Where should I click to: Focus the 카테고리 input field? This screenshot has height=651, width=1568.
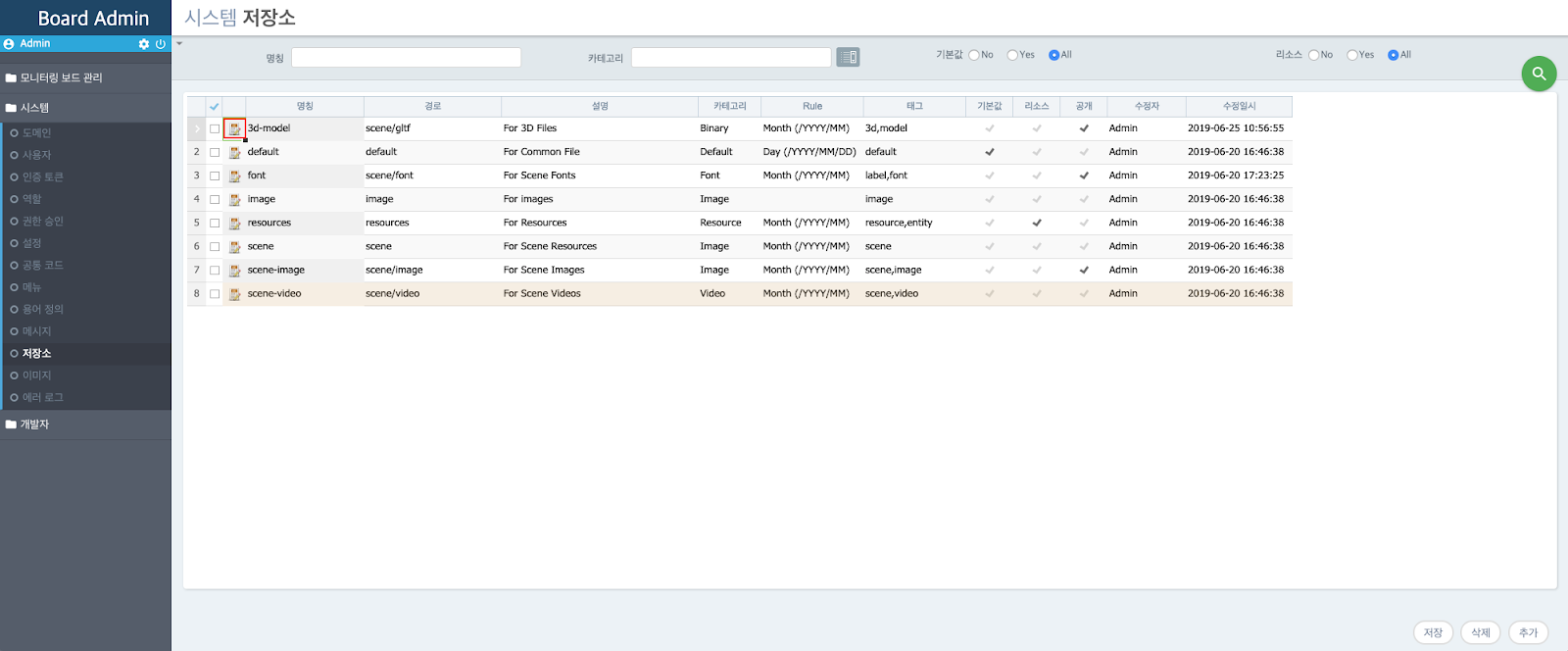click(731, 58)
